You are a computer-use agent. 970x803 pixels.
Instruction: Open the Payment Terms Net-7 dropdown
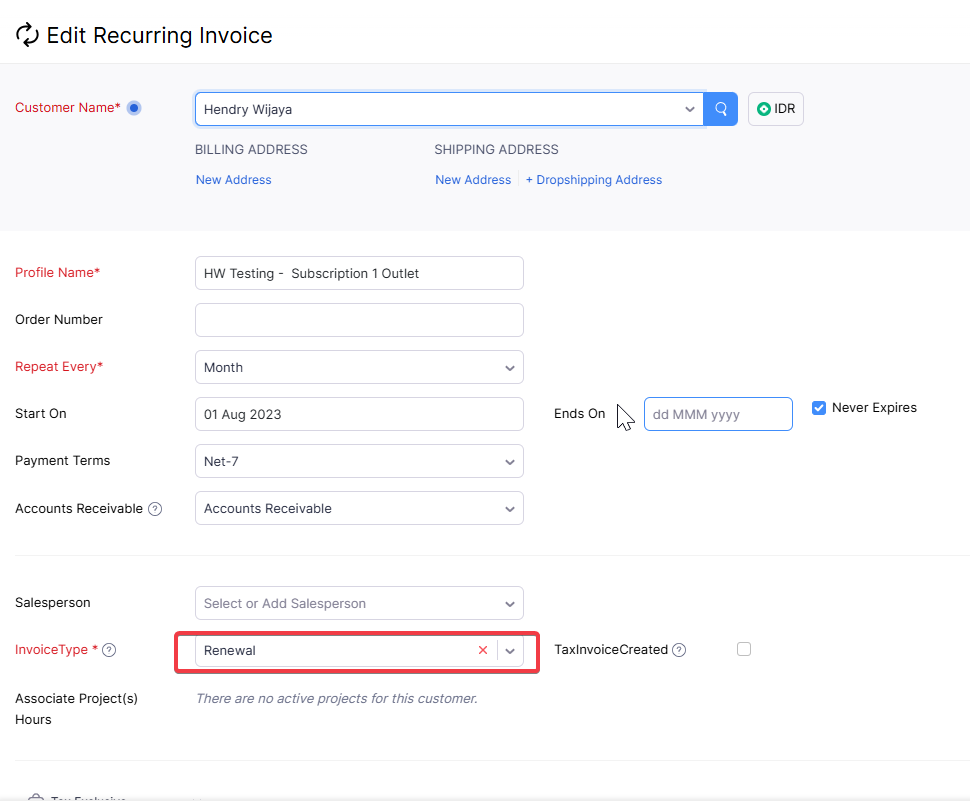click(x=359, y=461)
